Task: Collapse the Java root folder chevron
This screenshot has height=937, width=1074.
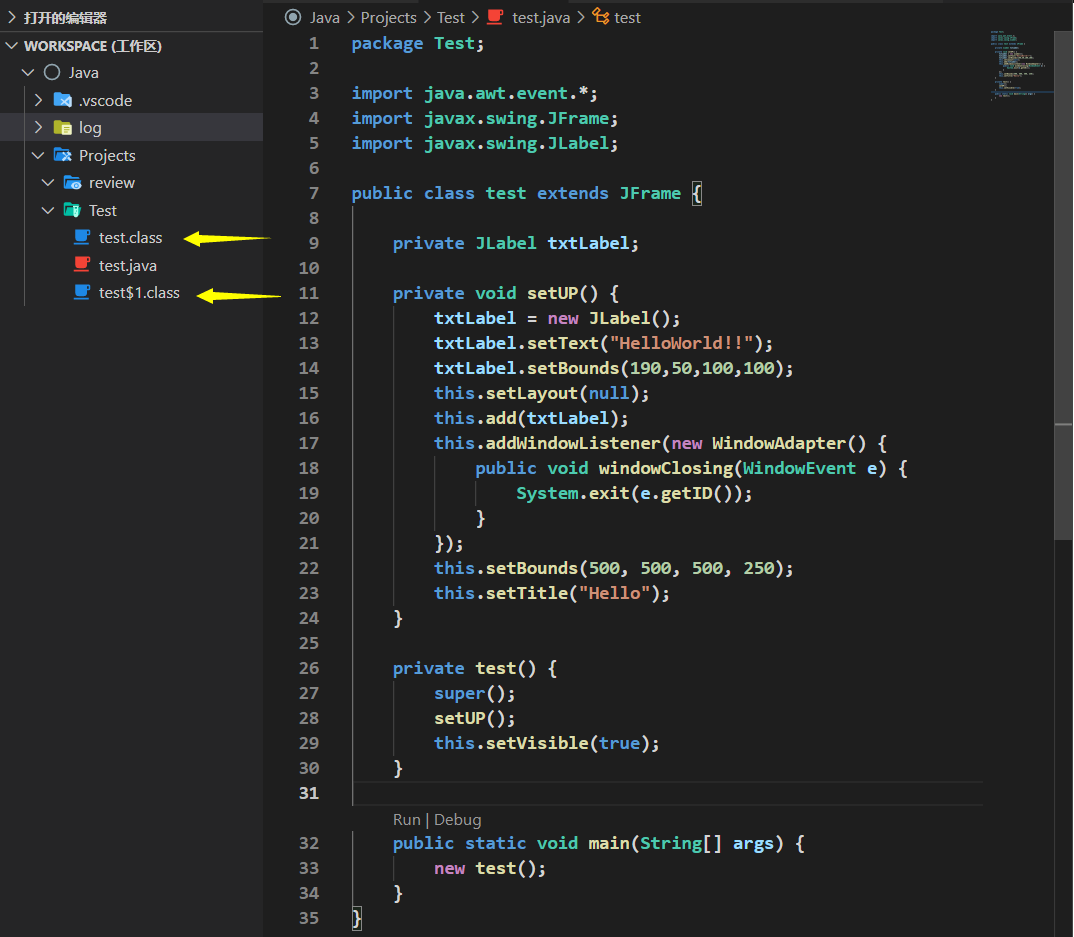Action: click(x=28, y=73)
